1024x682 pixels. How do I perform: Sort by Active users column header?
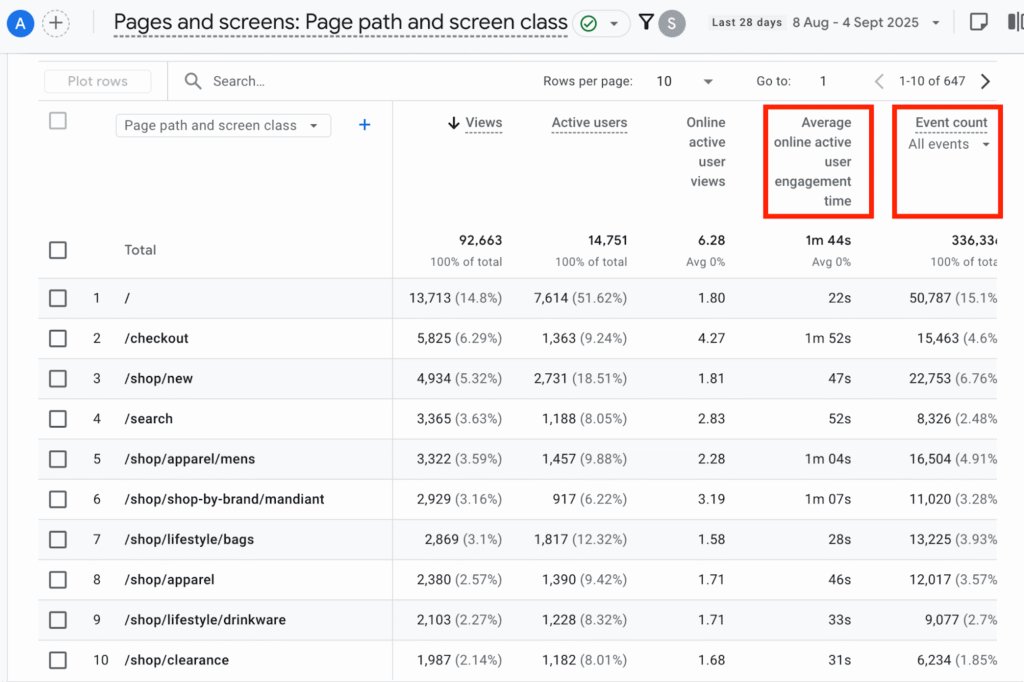click(x=589, y=122)
